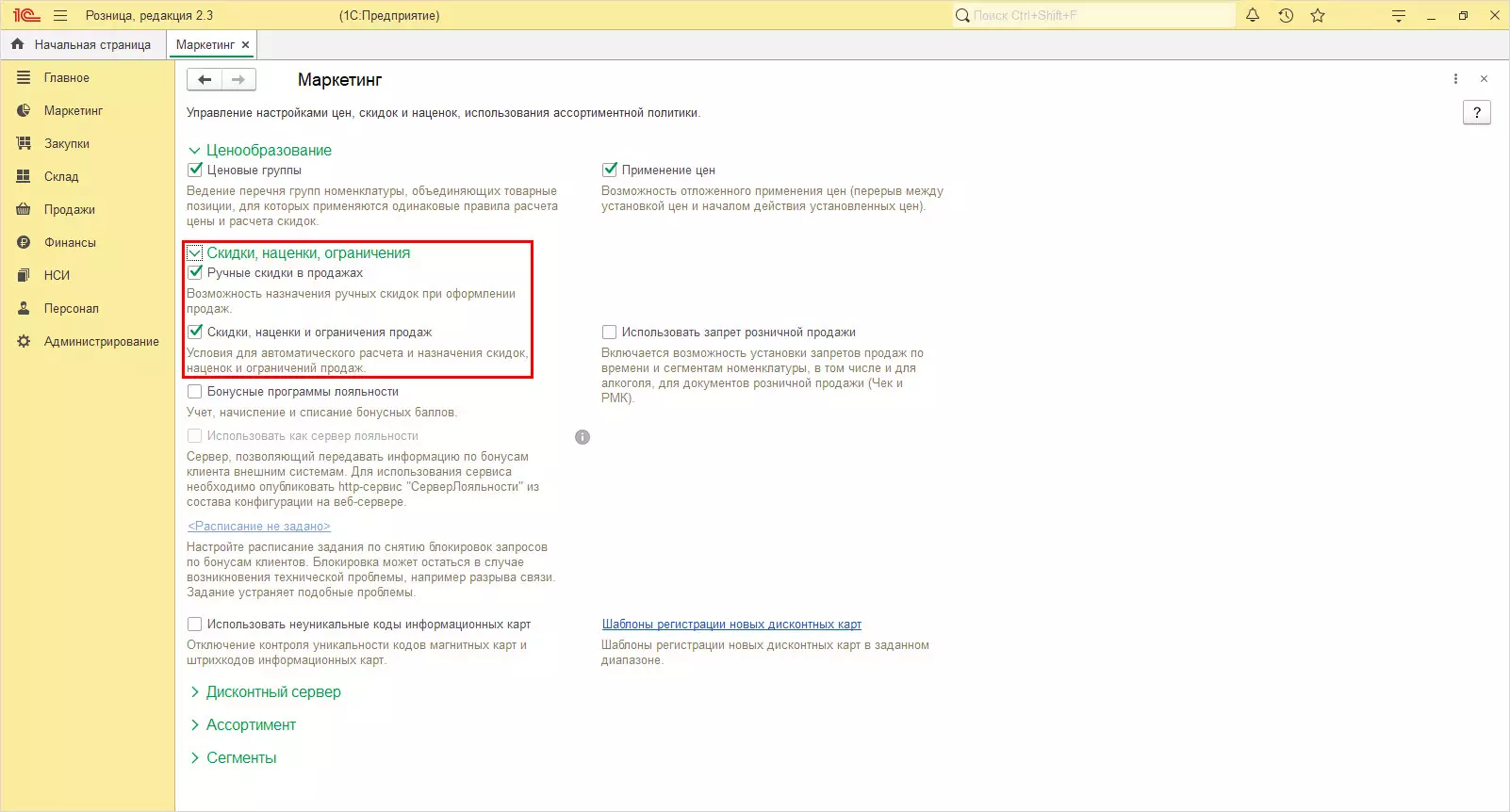Collapse the Ценообразование section

coord(195,151)
